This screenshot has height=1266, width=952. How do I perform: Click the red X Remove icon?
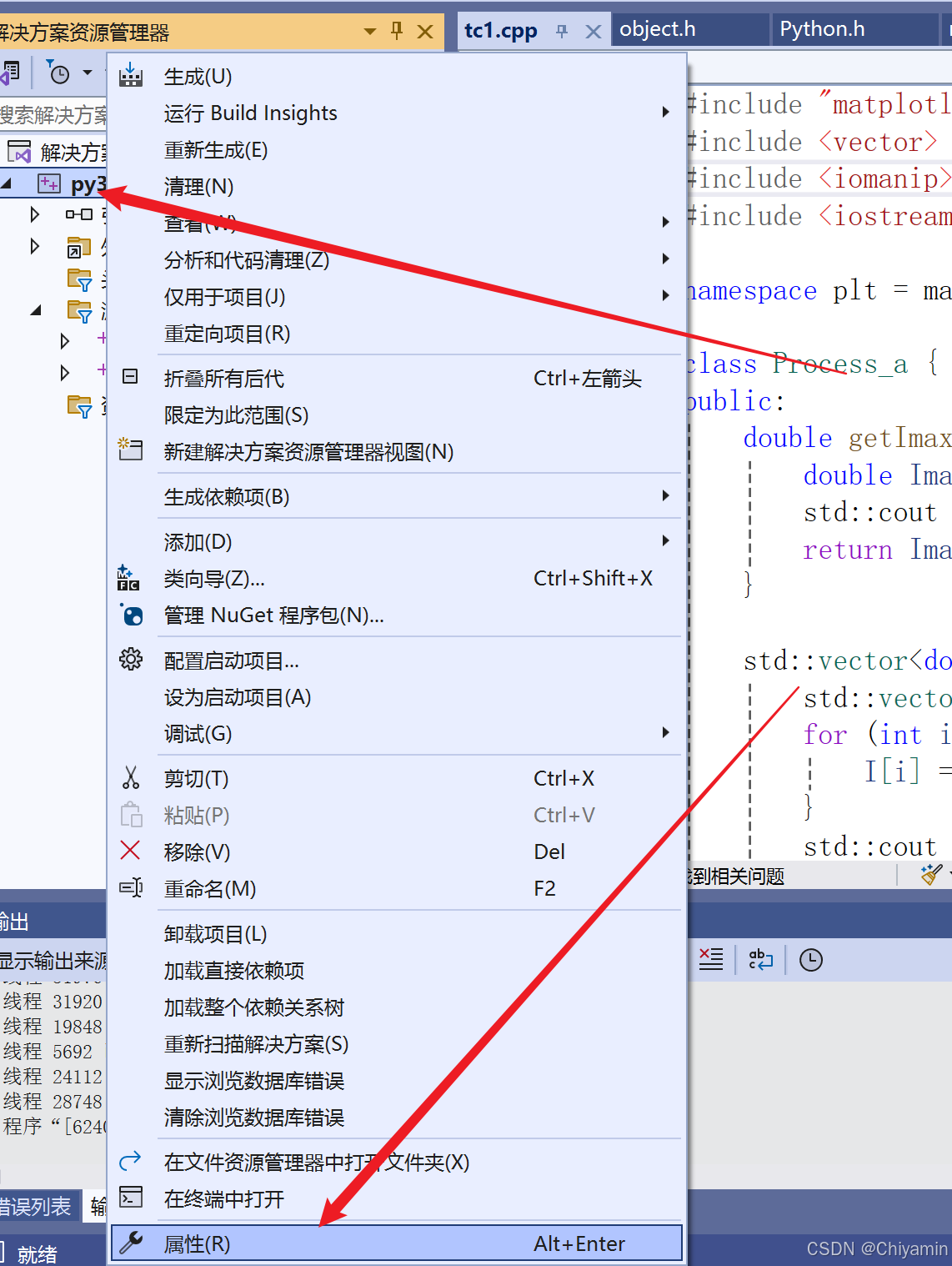[x=130, y=851]
